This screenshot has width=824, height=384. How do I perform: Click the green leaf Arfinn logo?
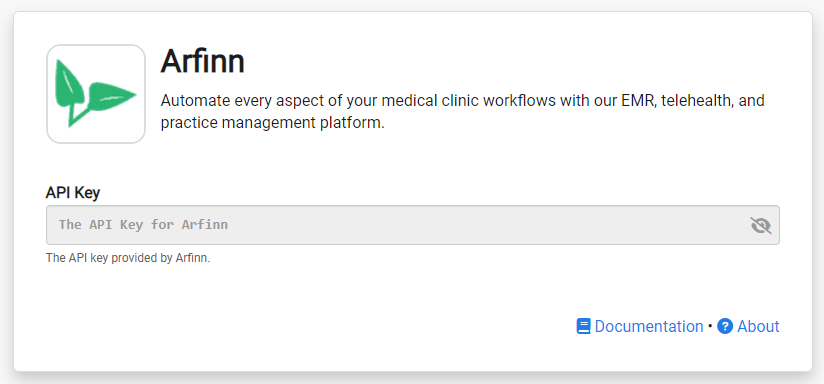[x=96, y=94]
